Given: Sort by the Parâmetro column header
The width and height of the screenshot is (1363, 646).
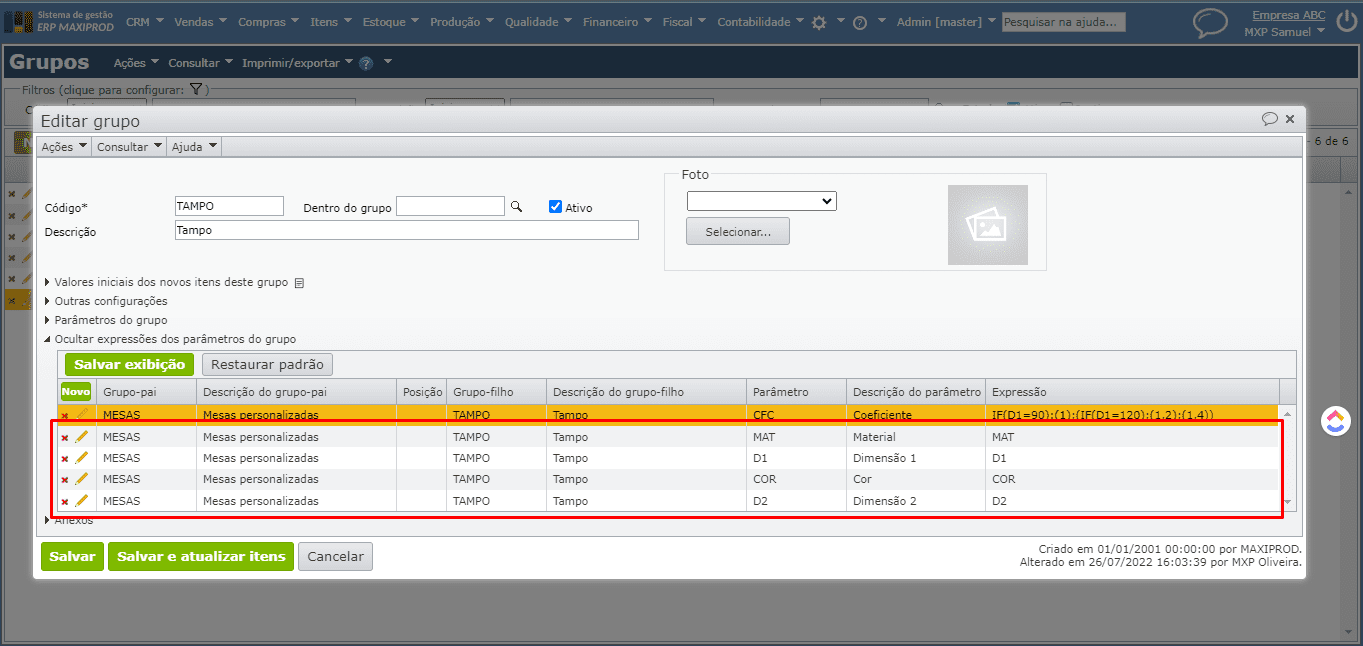Looking at the screenshot, I should [796, 392].
